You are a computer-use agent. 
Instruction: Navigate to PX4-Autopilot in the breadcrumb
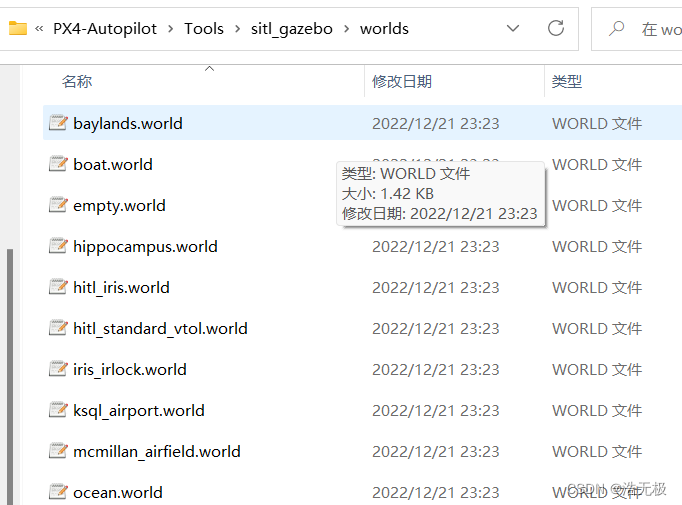pos(105,29)
